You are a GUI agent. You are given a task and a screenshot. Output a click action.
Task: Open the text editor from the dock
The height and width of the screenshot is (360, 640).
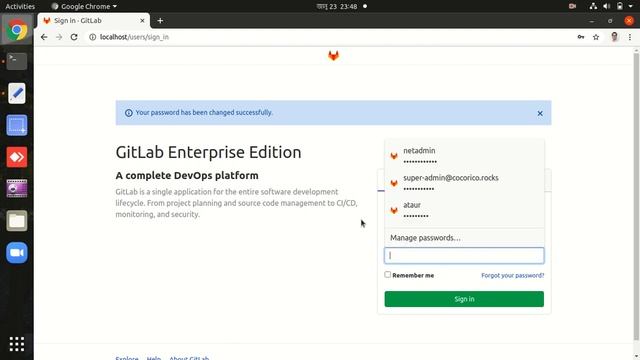(x=17, y=93)
